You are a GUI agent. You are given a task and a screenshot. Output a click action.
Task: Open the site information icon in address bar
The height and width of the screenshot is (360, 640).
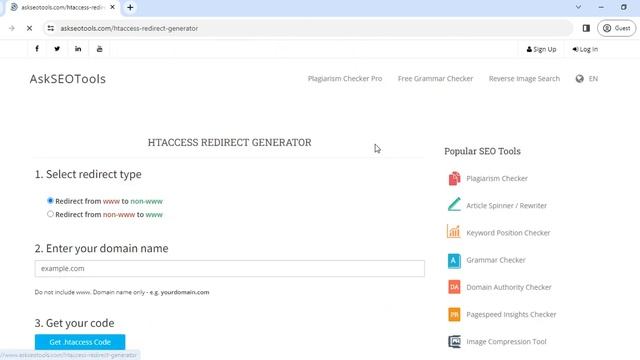click(51, 28)
